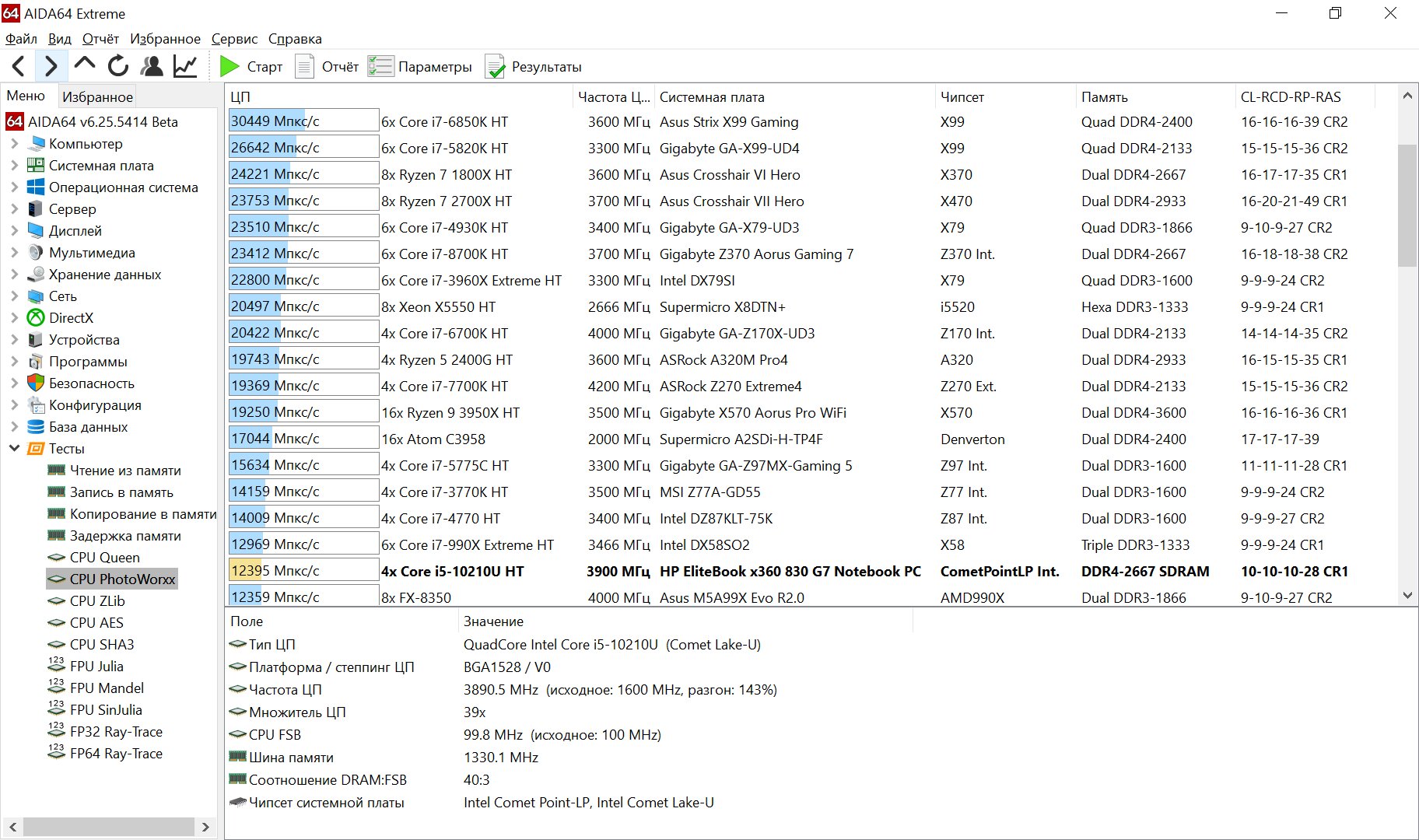Click the Чтение из памяти icon
The image size is (1419, 840).
56,470
